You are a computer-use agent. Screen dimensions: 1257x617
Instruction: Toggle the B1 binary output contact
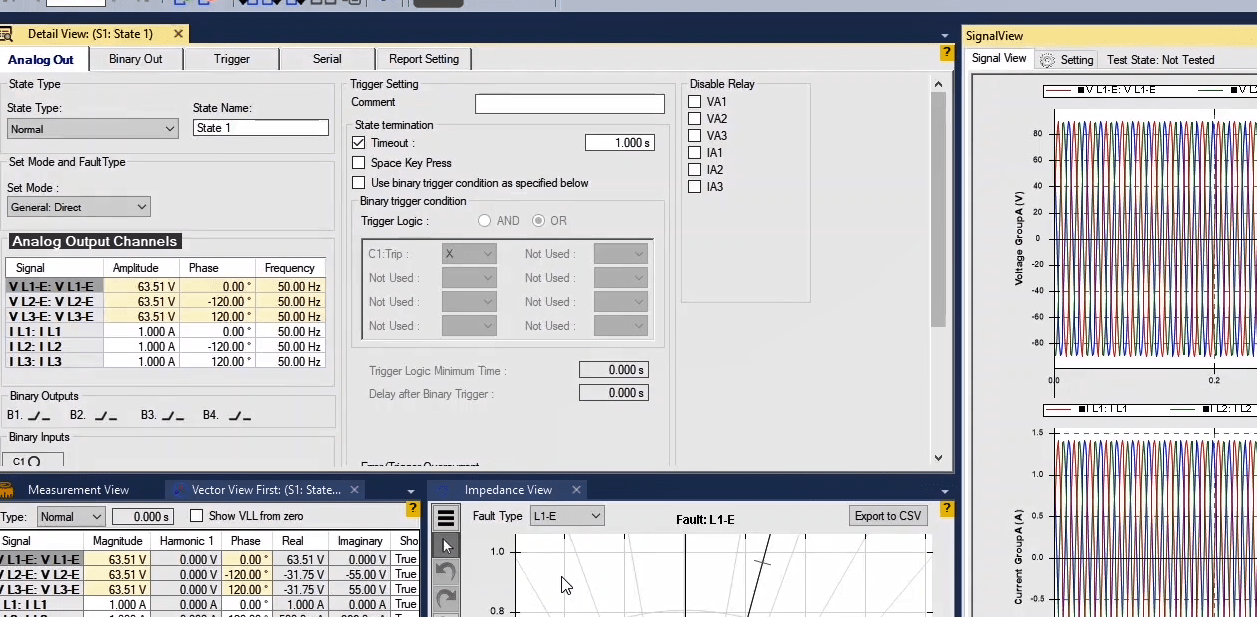pos(39,415)
